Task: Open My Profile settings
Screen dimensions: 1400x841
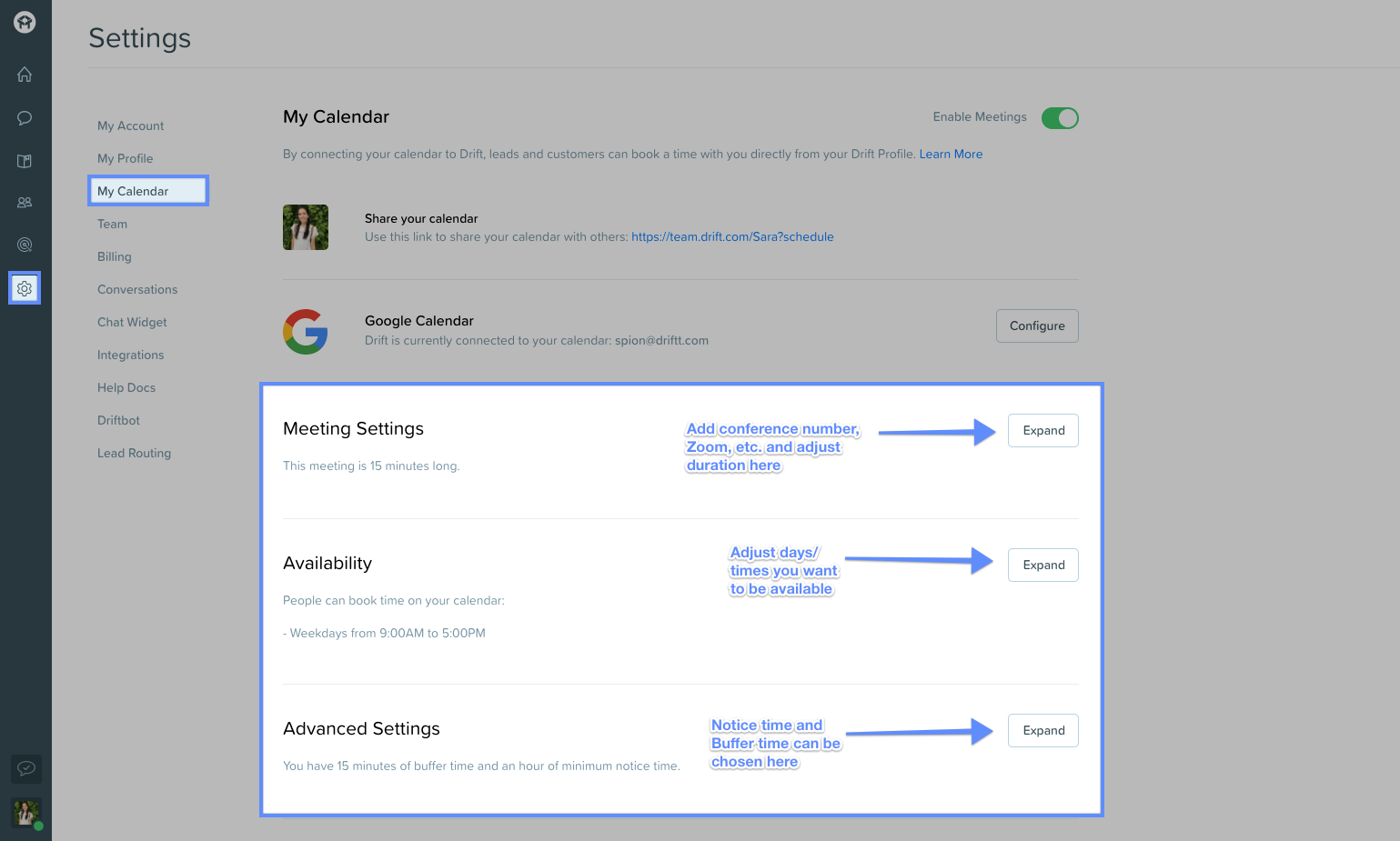Action: pos(126,159)
